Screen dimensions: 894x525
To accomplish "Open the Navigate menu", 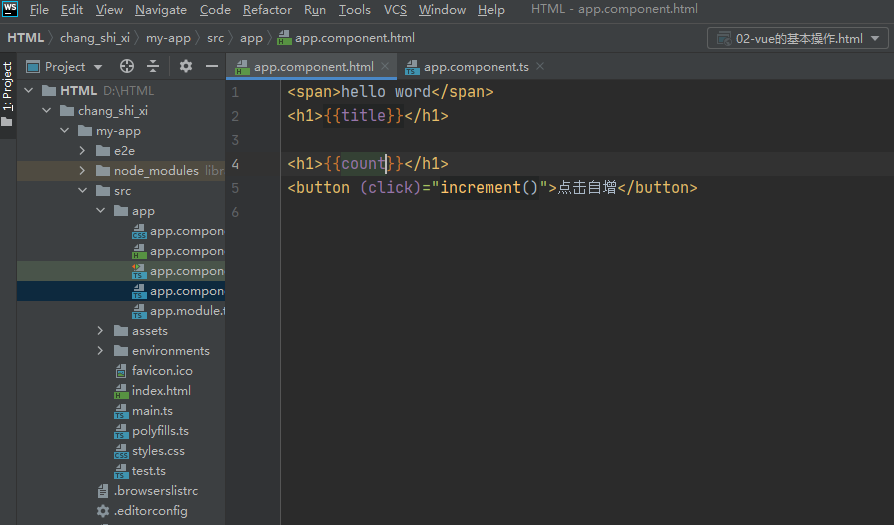I will click(x=161, y=10).
